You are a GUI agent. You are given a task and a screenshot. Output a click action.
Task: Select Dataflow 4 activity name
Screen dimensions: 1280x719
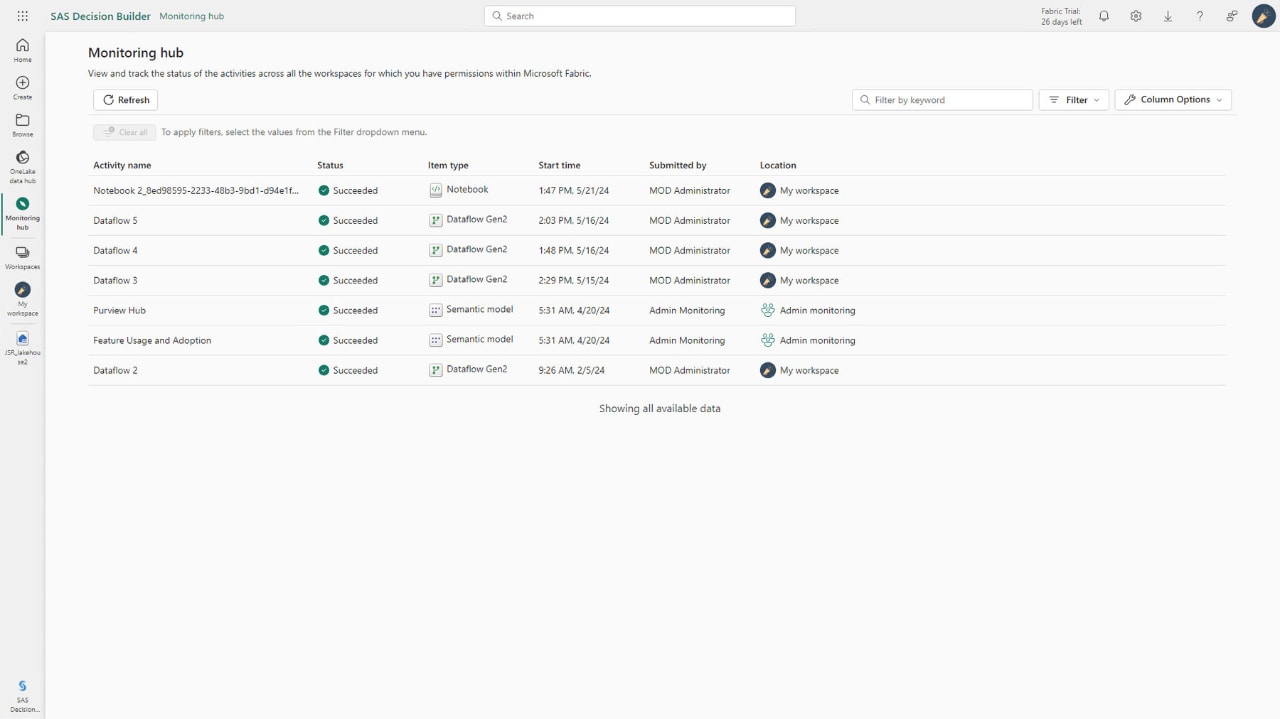tap(116, 250)
